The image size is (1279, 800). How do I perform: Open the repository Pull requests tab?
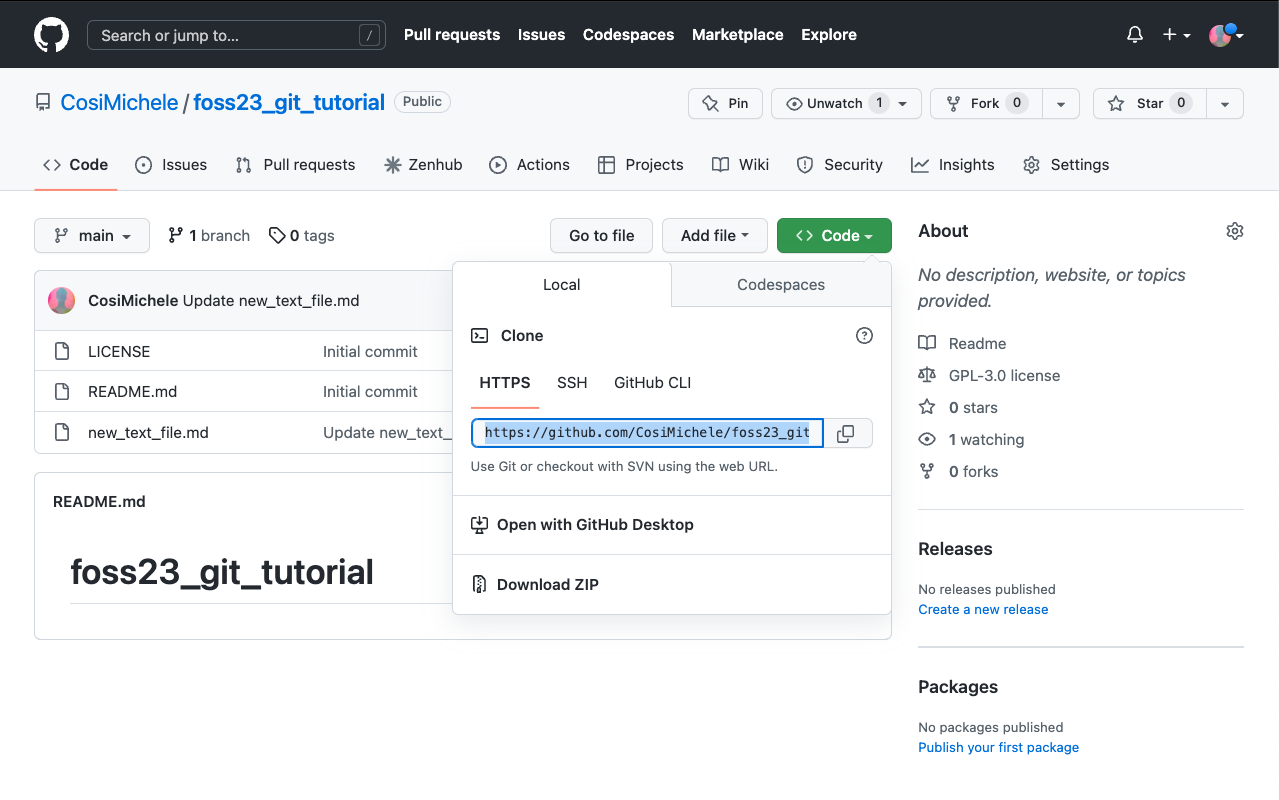[x=295, y=165]
